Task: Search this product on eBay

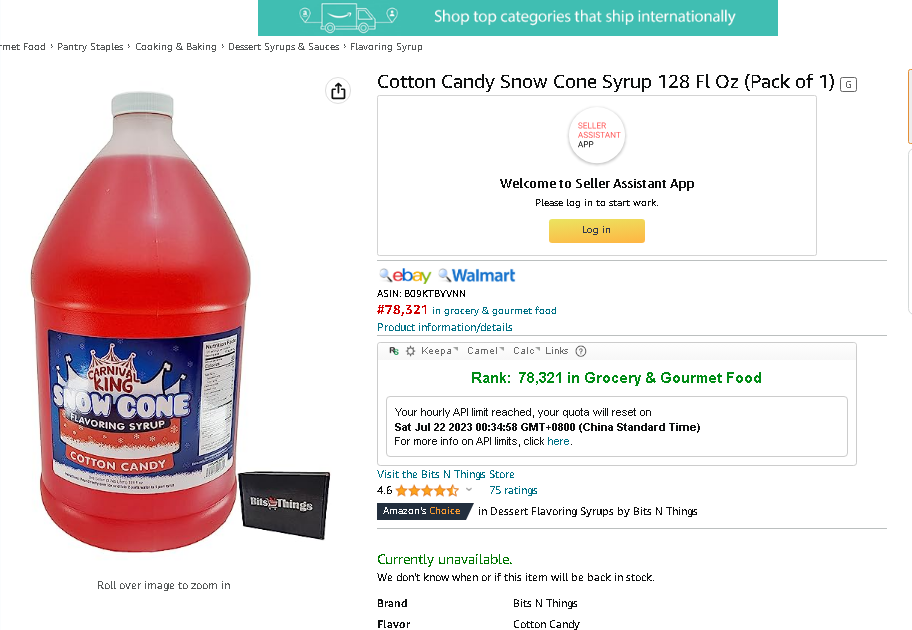Action: point(405,275)
